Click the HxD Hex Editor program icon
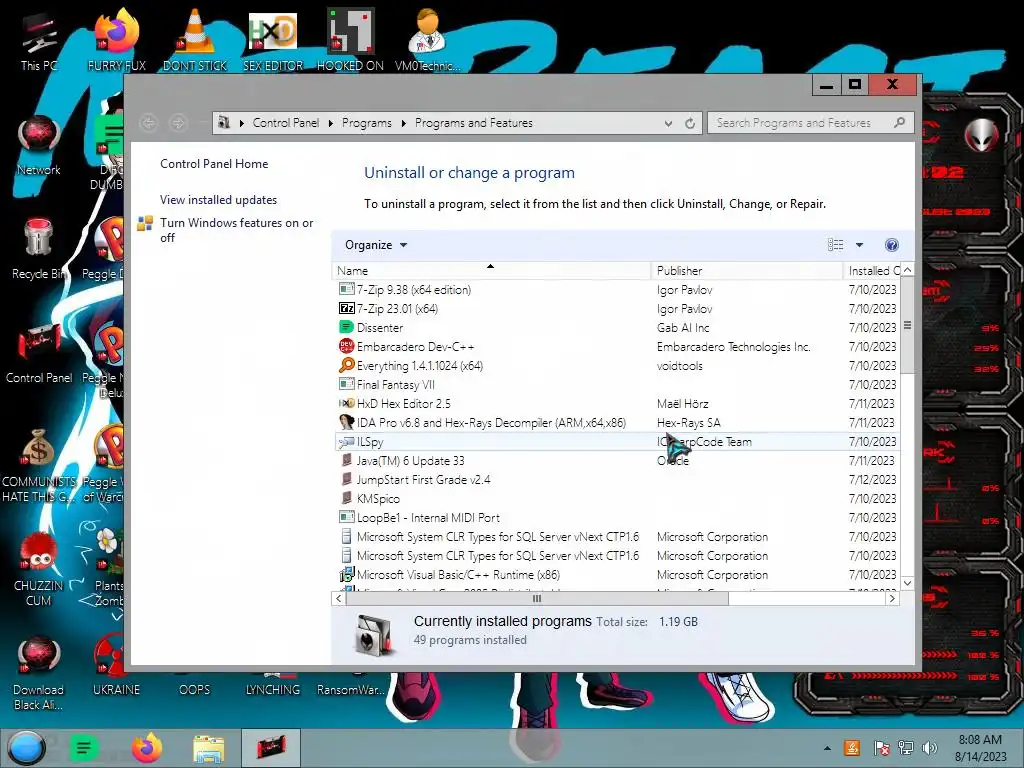Image resolution: width=1024 pixels, height=768 pixels. 346,404
